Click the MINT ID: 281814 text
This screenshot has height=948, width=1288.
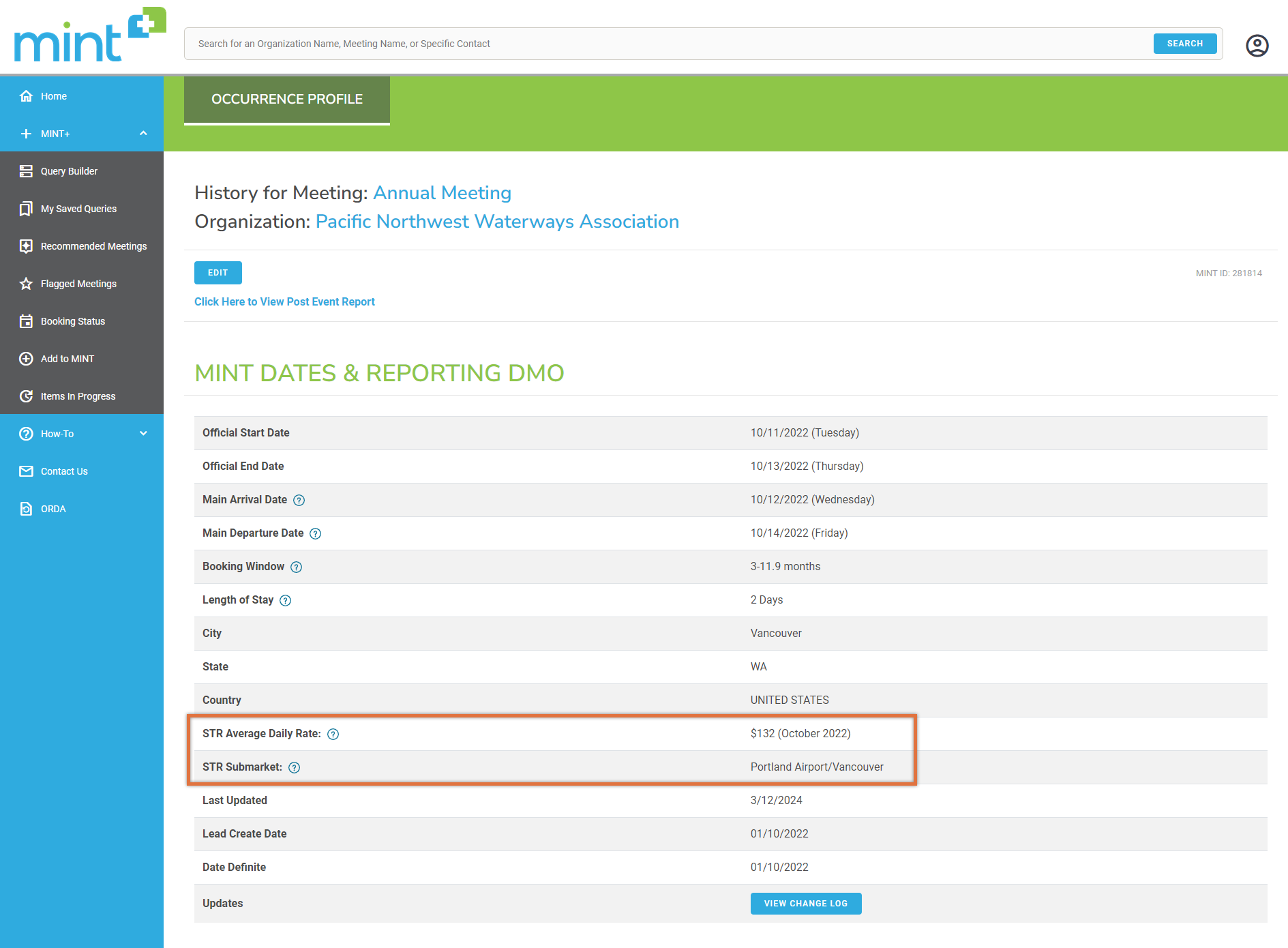pos(1229,273)
